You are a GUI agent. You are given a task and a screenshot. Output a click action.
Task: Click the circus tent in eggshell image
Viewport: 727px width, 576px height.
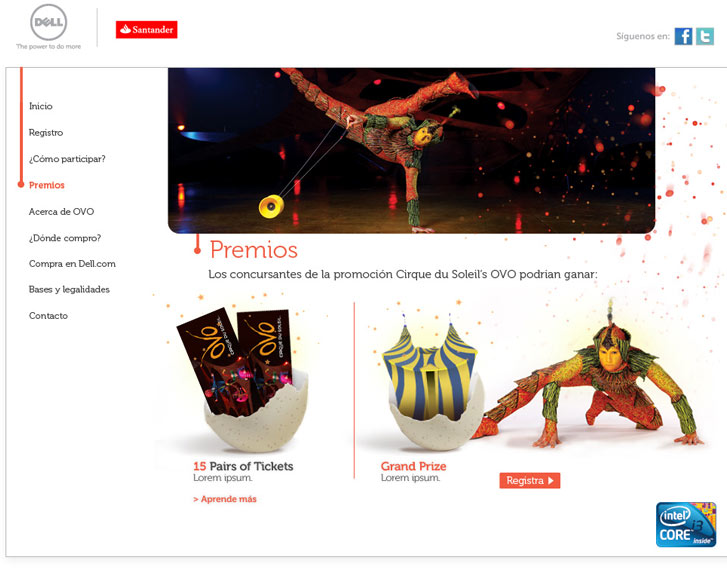[432, 383]
